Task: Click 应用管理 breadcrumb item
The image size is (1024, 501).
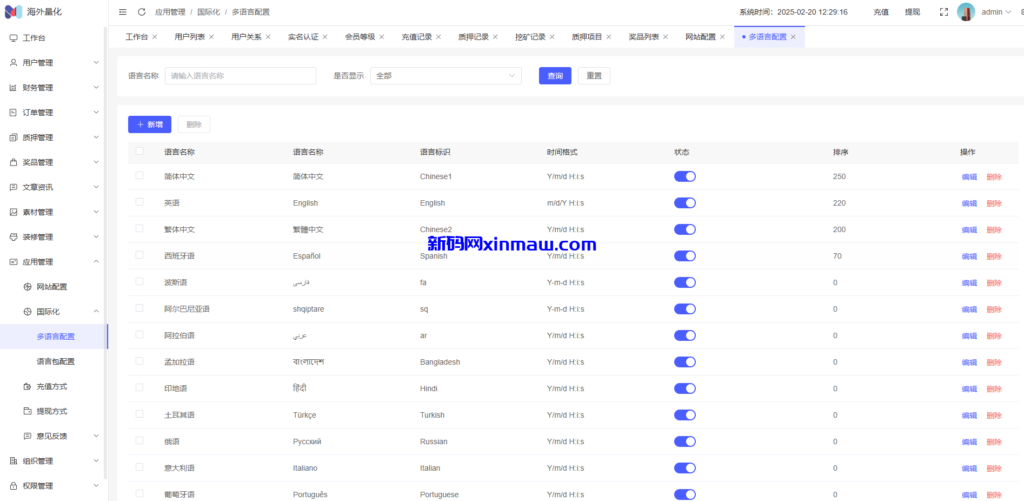Action: pos(170,12)
